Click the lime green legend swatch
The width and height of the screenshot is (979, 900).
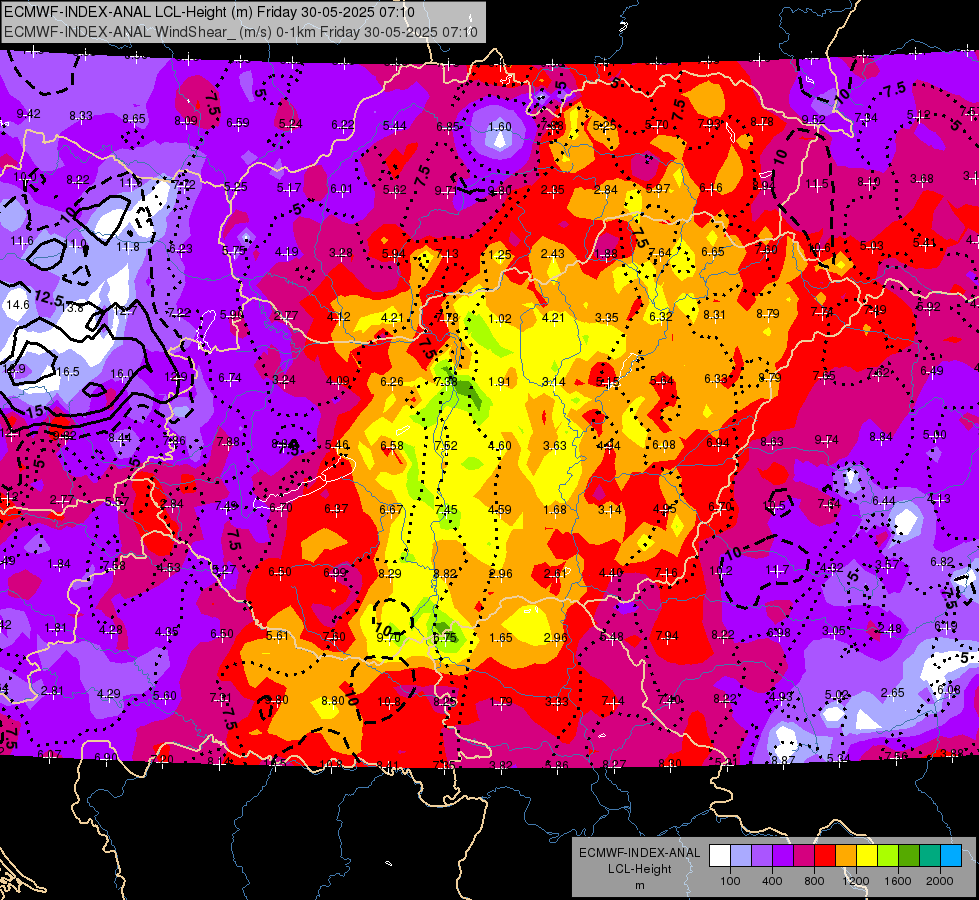pyautogui.click(x=888, y=855)
